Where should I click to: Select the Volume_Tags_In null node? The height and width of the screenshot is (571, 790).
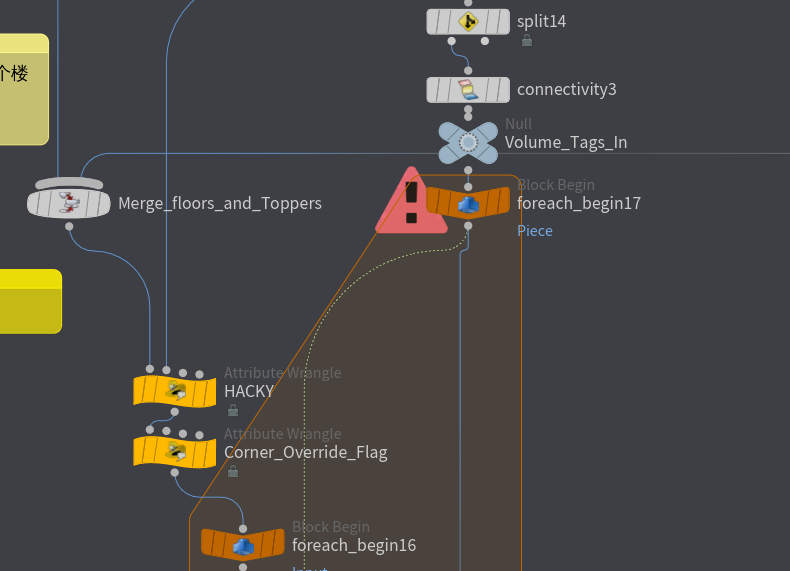coord(468,142)
